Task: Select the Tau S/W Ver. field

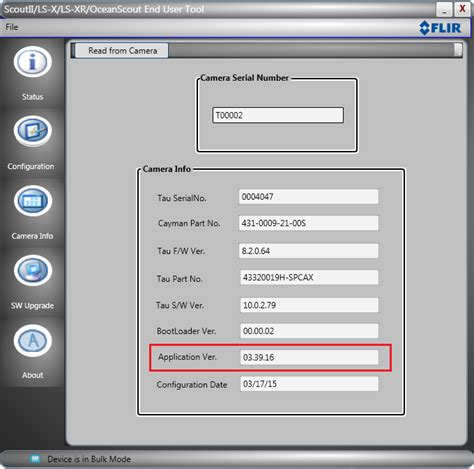Action: click(x=309, y=305)
